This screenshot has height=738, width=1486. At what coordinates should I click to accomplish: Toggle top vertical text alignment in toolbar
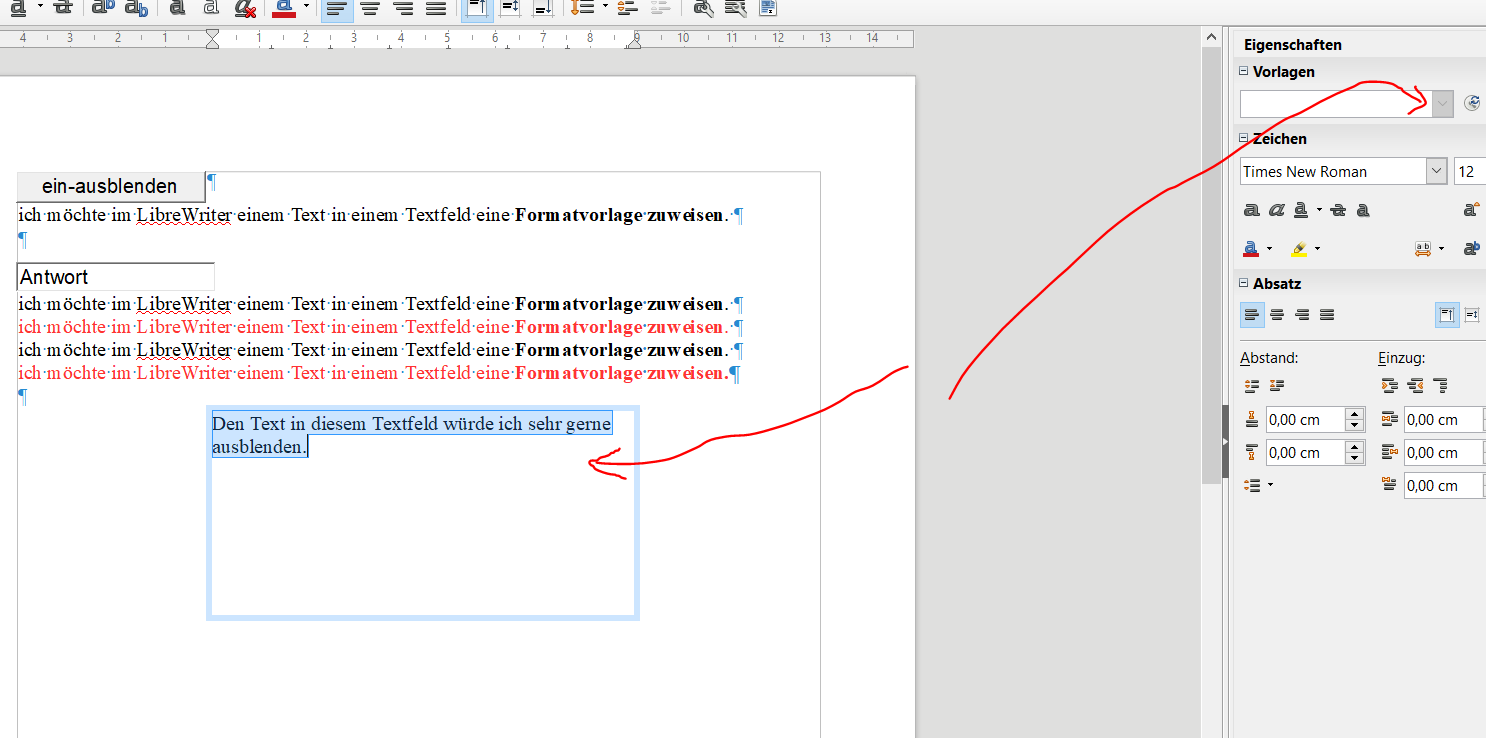pos(477,9)
